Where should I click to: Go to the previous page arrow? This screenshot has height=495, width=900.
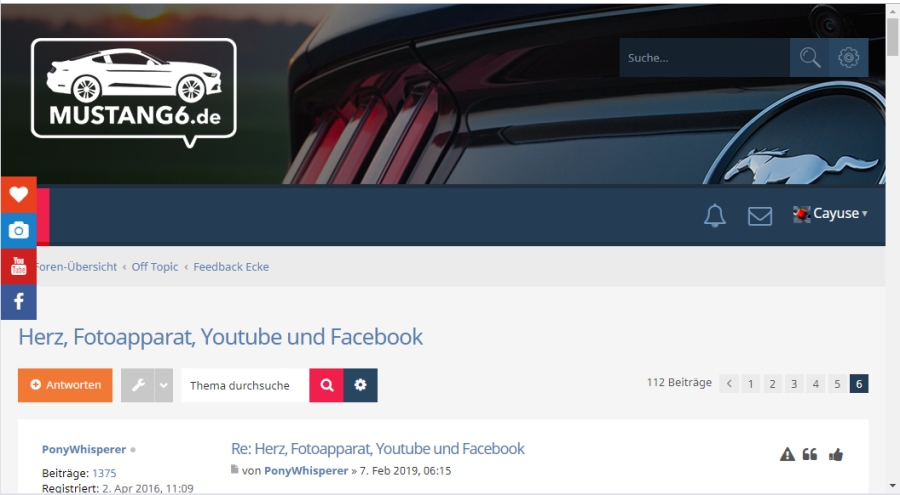tap(729, 384)
